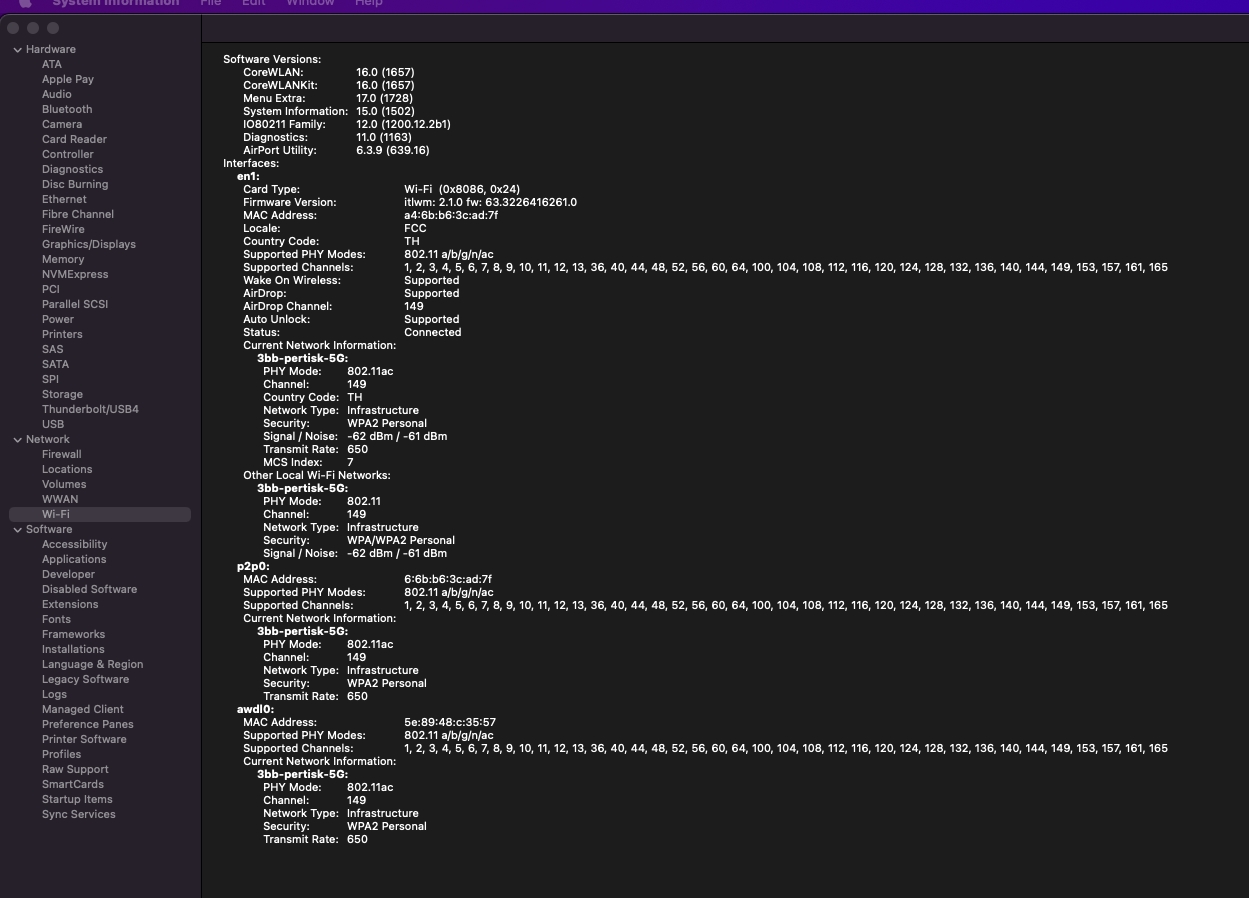Image resolution: width=1249 pixels, height=898 pixels.
Task: Select Legacy Software in the sidebar
Action: [x=85, y=679]
